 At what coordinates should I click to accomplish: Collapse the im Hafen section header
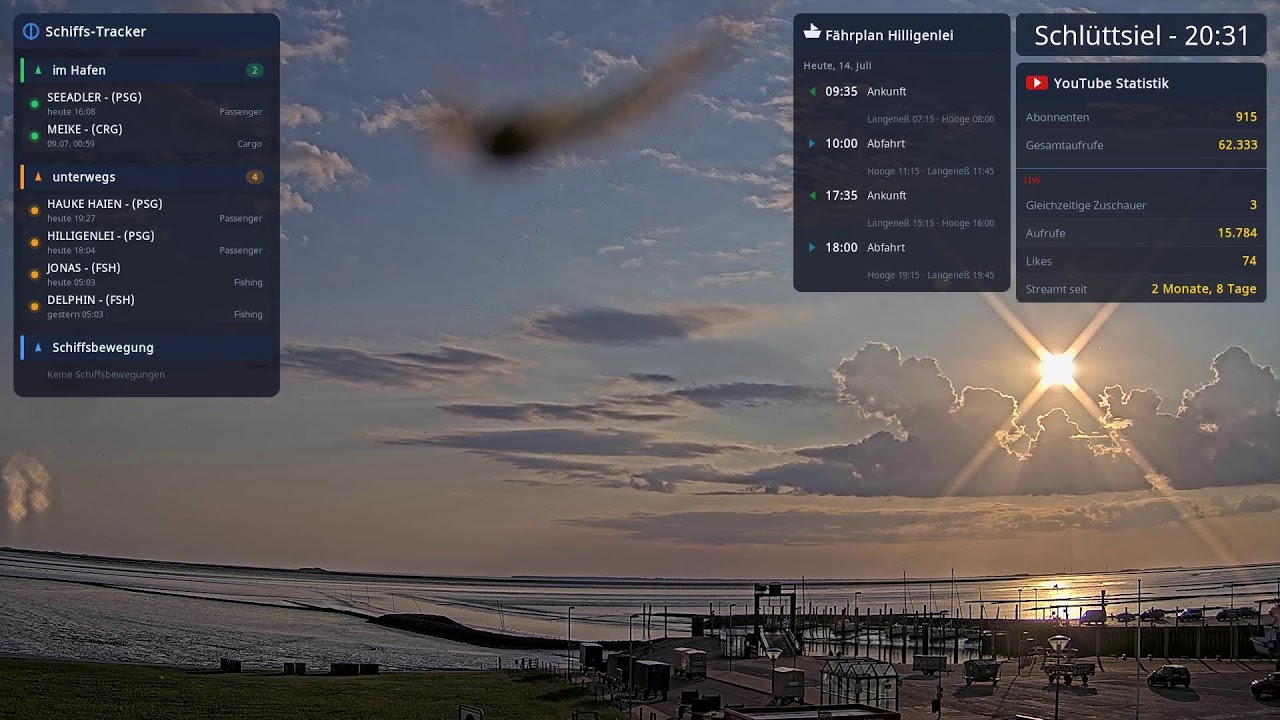pos(147,70)
